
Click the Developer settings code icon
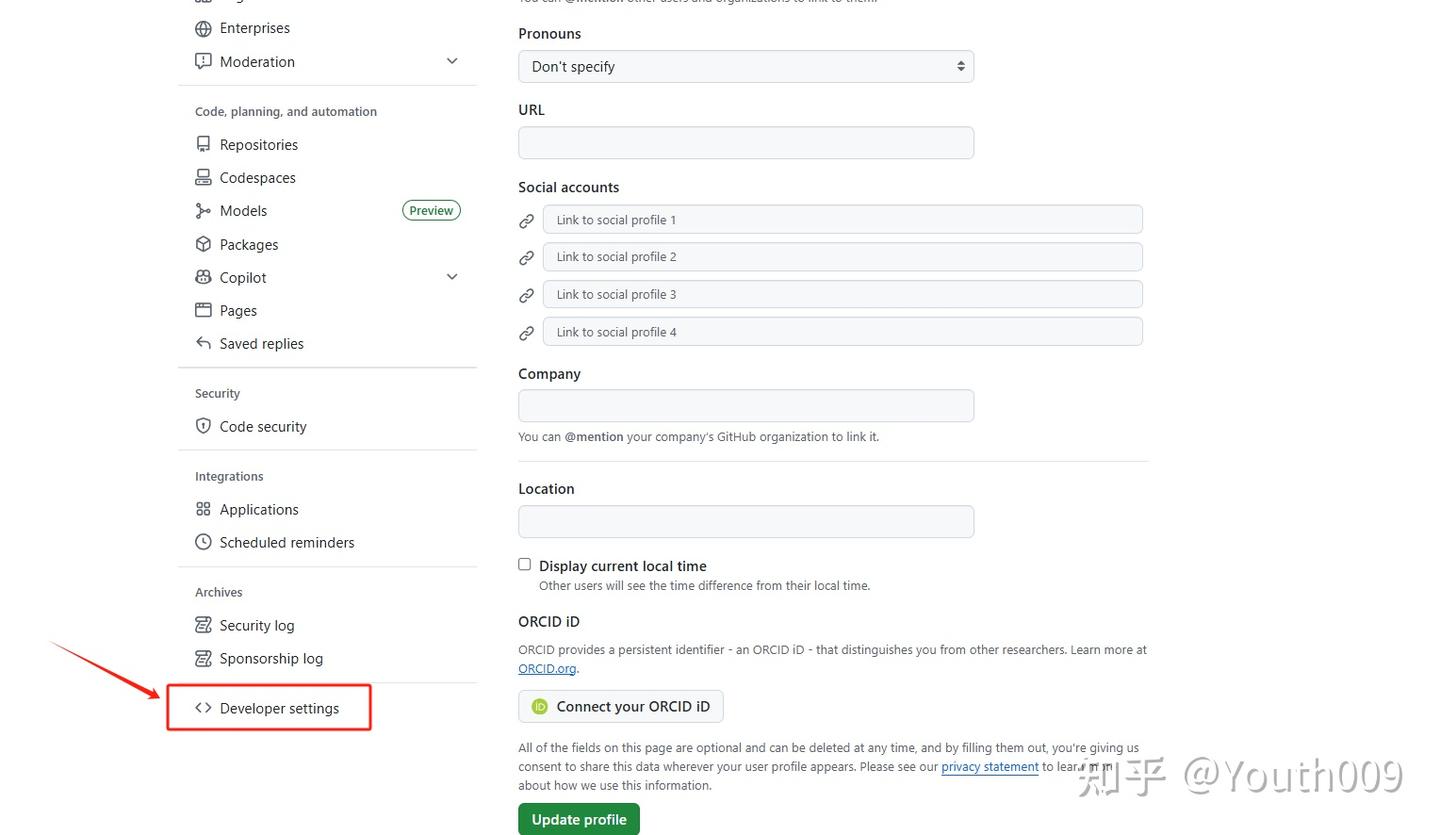(x=203, y=708)
